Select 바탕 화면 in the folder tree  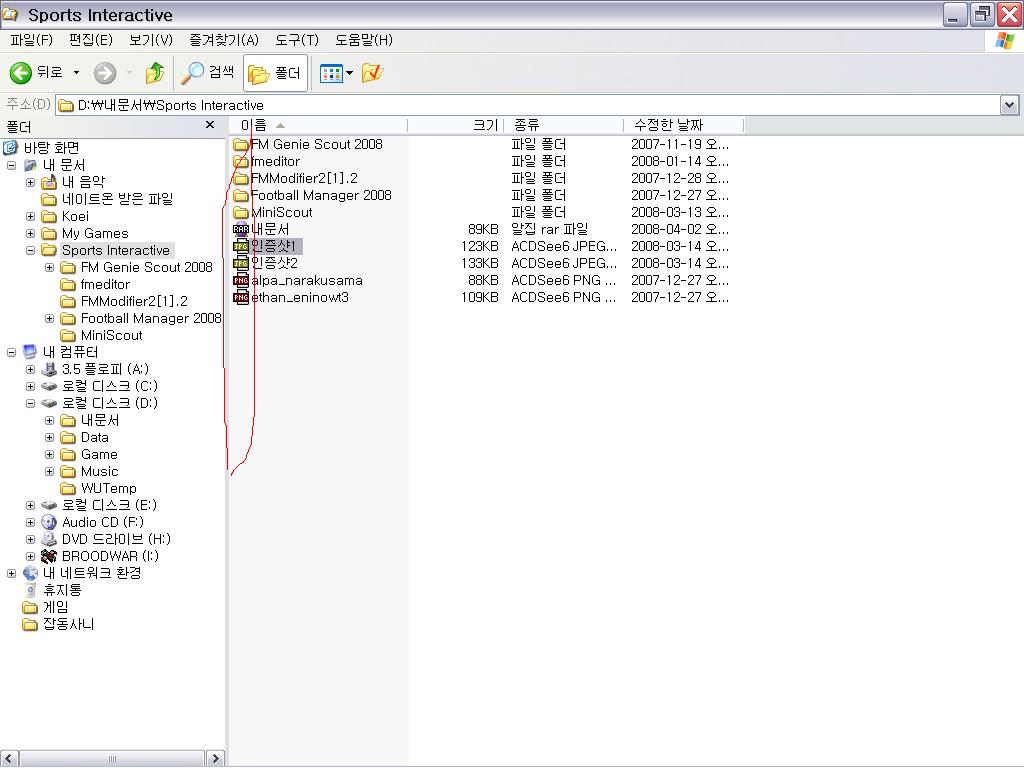(51, 148)
